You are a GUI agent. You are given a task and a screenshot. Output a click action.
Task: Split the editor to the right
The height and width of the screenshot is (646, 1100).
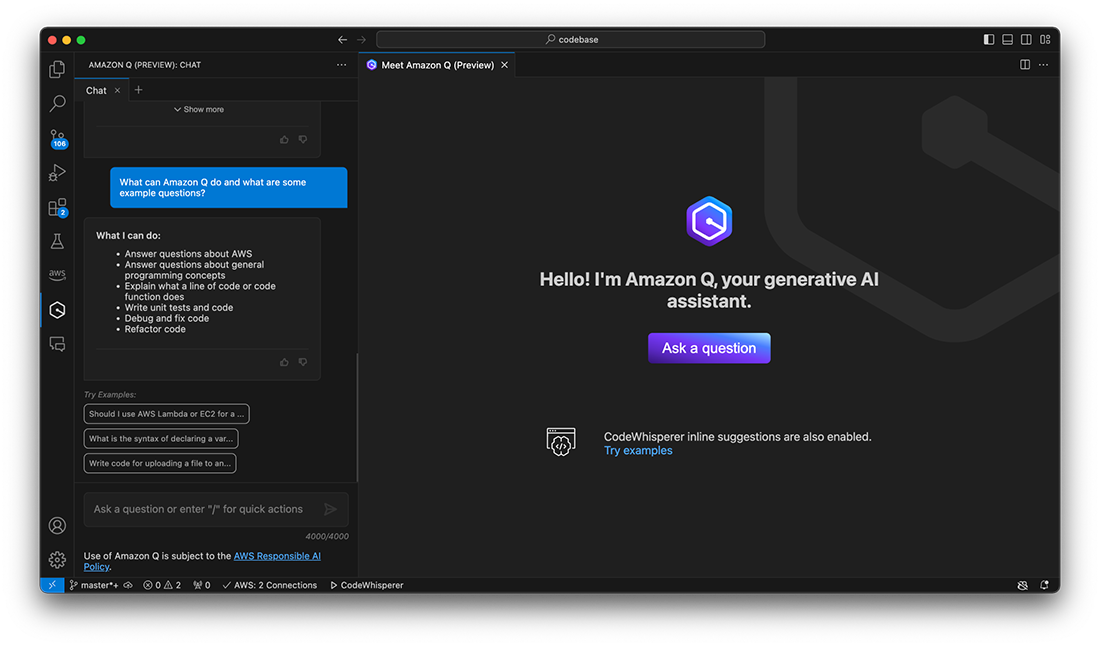point(1025,65)
